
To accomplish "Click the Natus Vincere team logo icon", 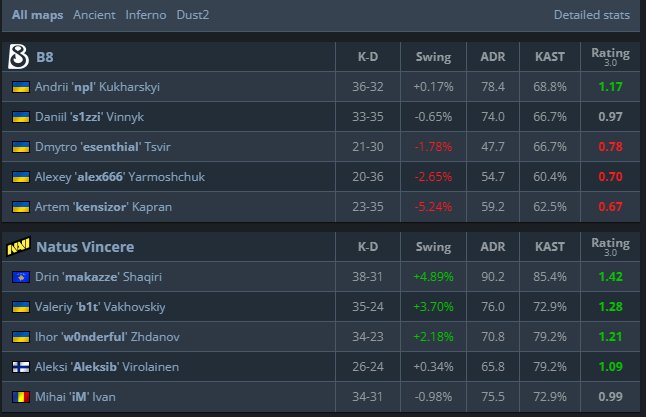I will click(x=18, y=246).
